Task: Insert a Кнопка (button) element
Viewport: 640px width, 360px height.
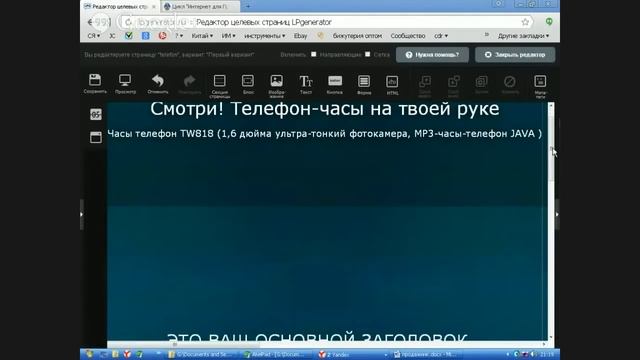Action: pos(335,84)
